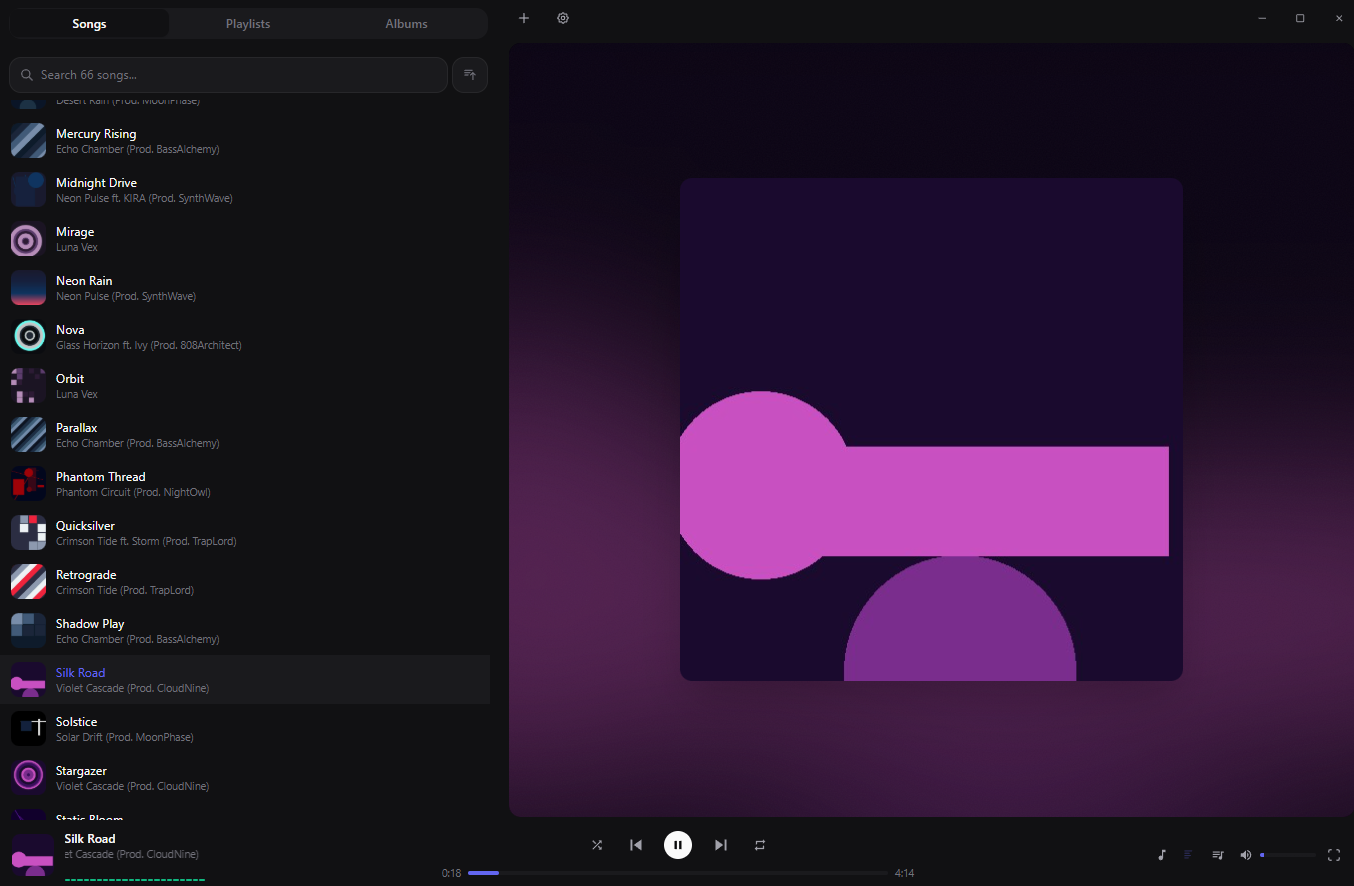This screenshot has height=886, width=1354.
Task: Skip to the next track
Action: (720, 845)
